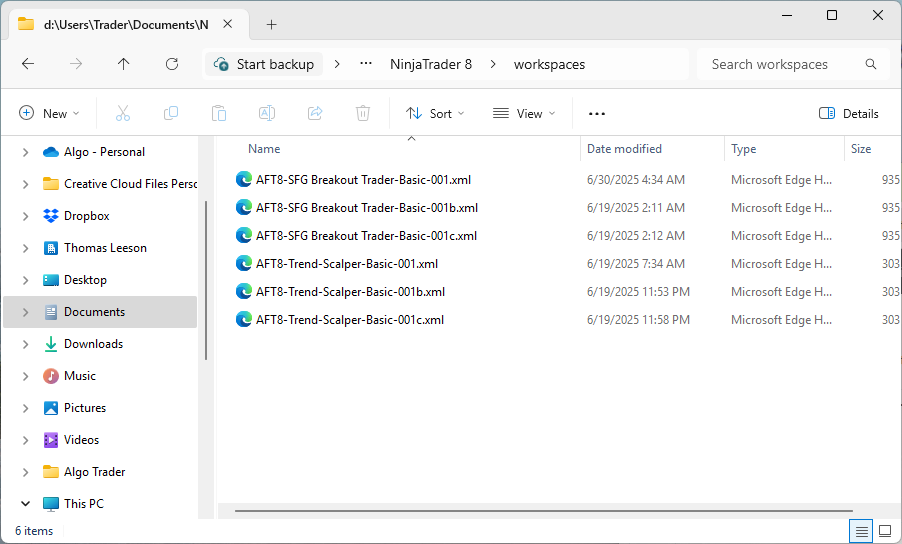This screenshot has height=544, width=902.
Task: Click Edge icon of Breakout Trader-Basic-001.xml
Action: (x=244, y=179)
